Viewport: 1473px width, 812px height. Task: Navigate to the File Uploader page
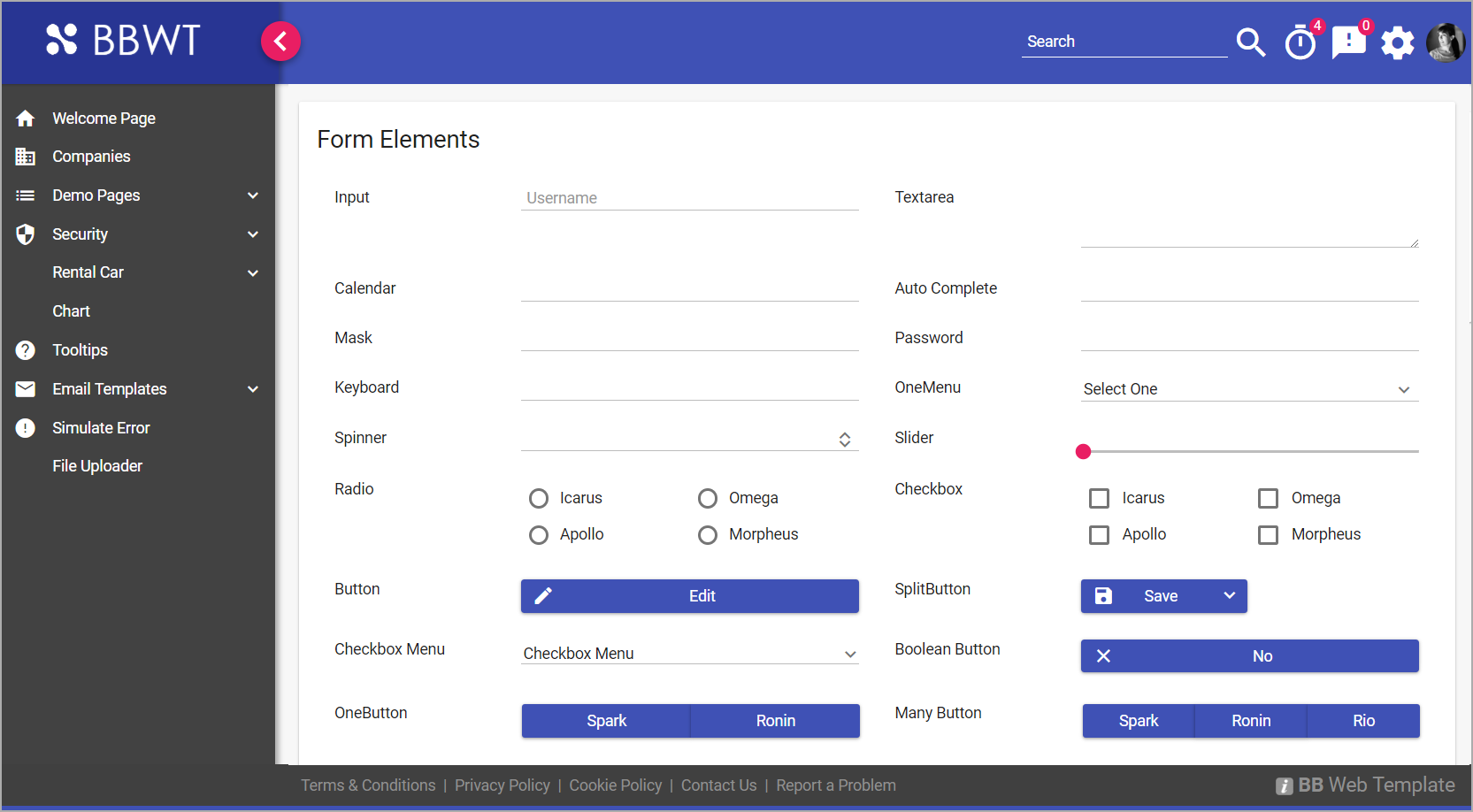click(x=97, y=465)
